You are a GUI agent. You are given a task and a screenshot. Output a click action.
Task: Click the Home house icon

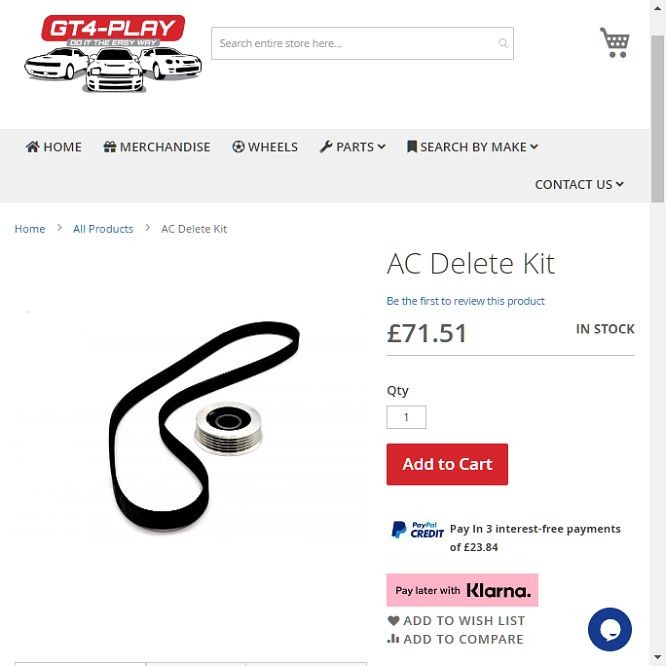32,147
